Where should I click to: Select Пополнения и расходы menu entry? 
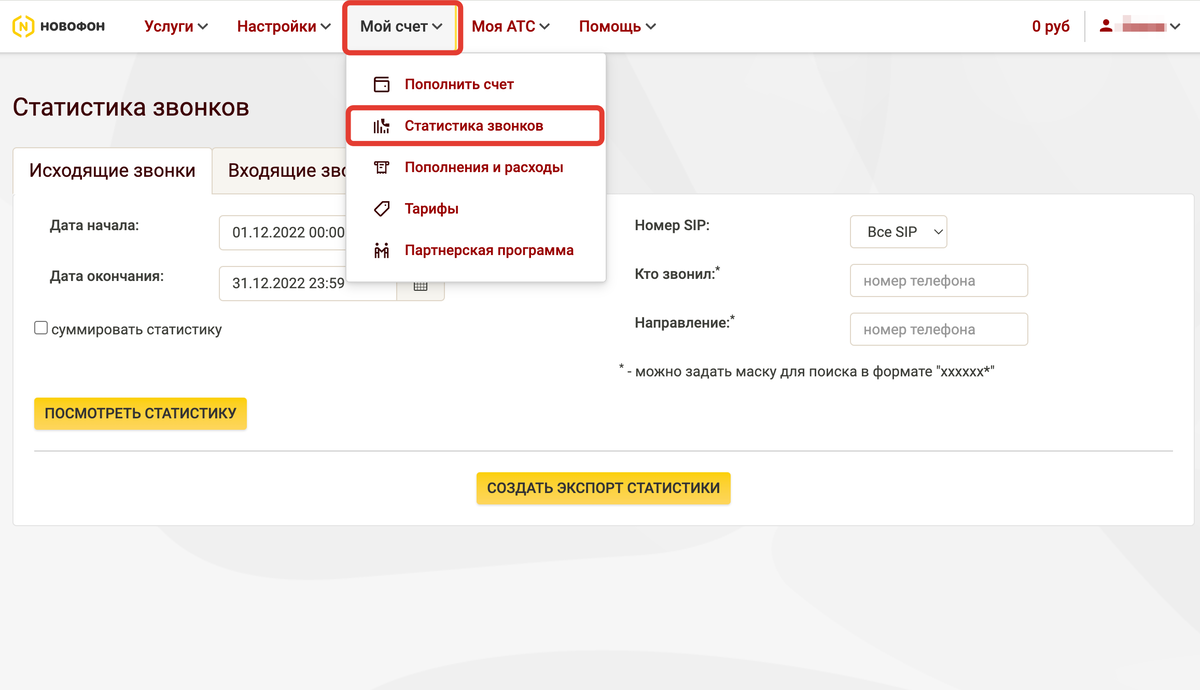click(476, 167)
